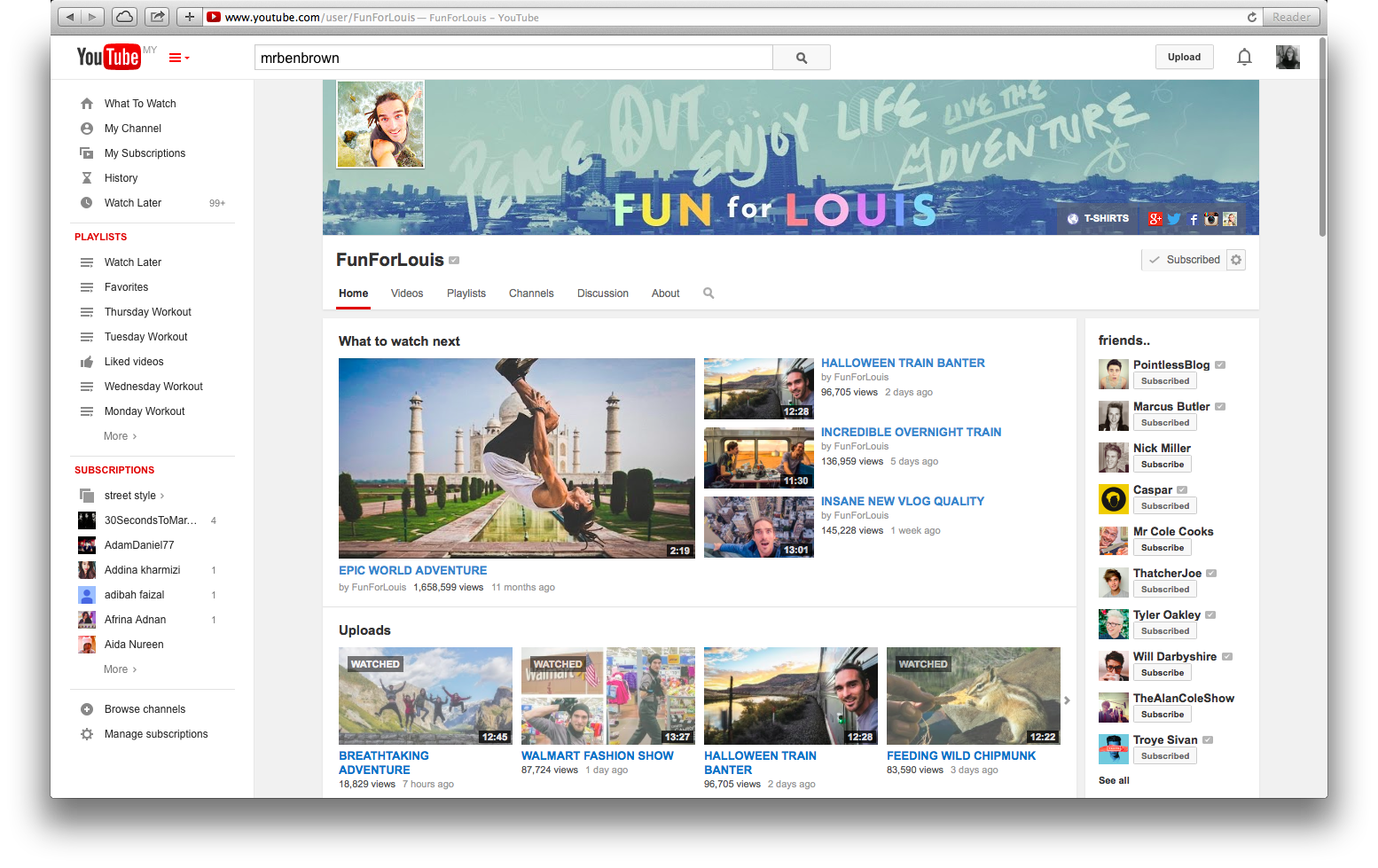Click the History hourglass icon
Image resolution: width=1378 pixels, height=868 pixels.
pos(87,178)
